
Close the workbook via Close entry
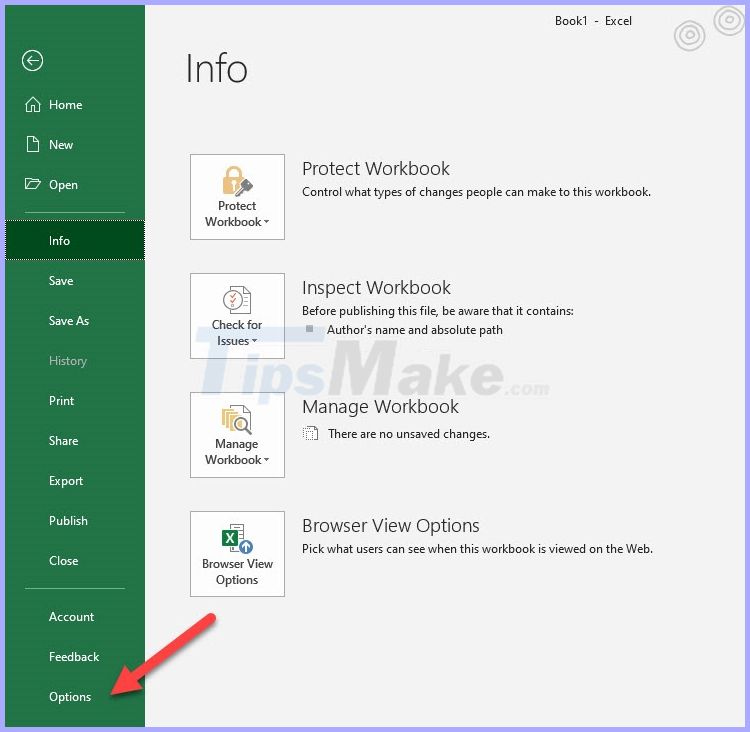(x=64, y=561)
